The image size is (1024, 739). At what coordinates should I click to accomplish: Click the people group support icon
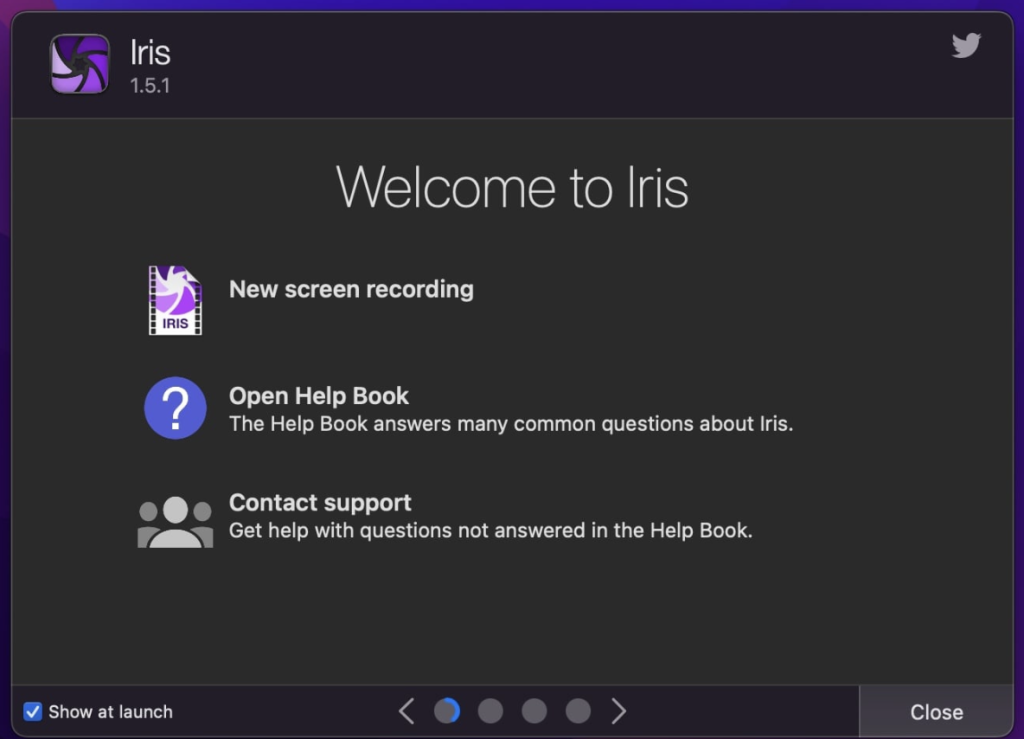[x=175, y=521]
